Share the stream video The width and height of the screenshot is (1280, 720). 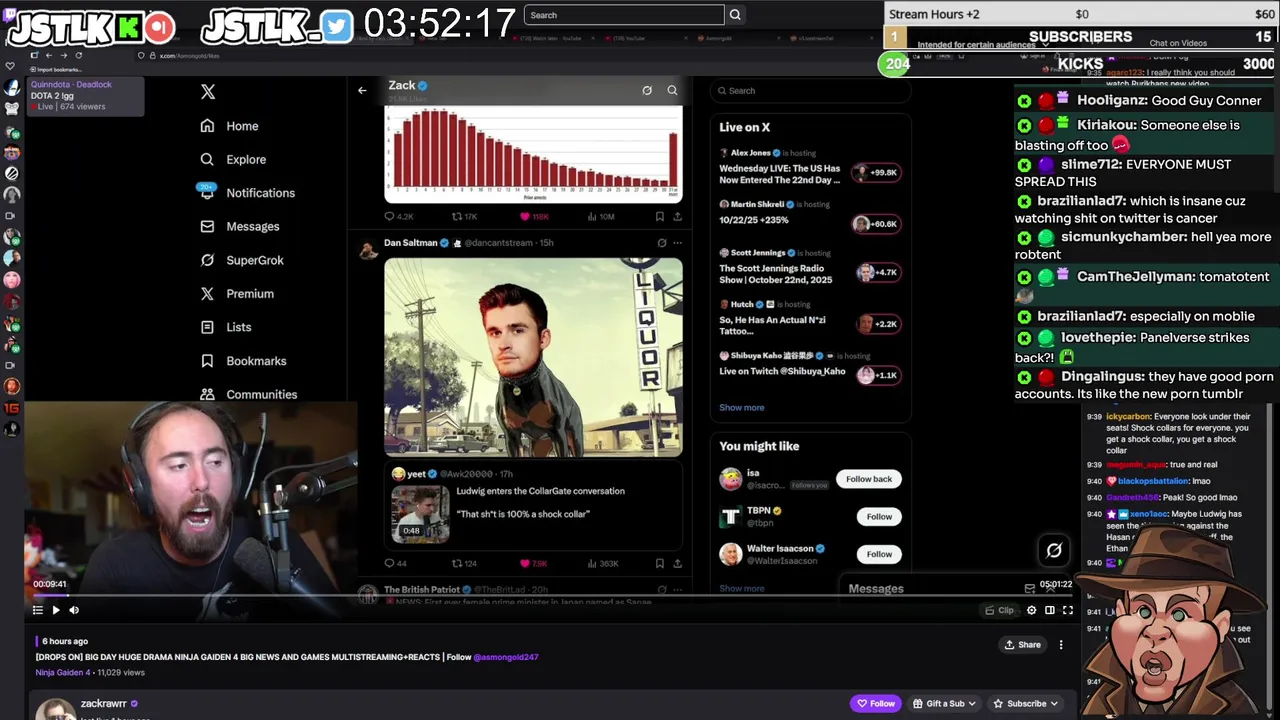1023,645
